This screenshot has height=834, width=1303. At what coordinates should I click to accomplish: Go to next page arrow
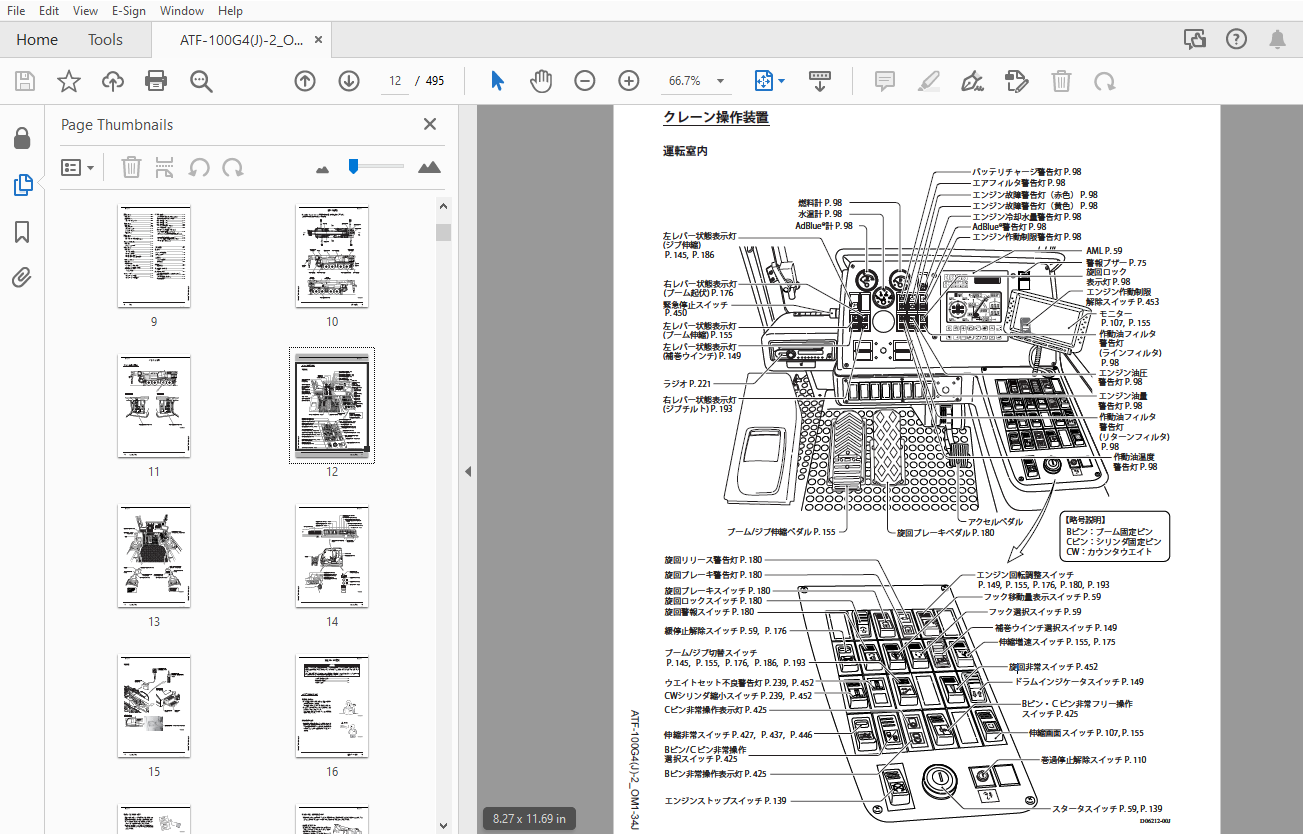click(349, 81)
